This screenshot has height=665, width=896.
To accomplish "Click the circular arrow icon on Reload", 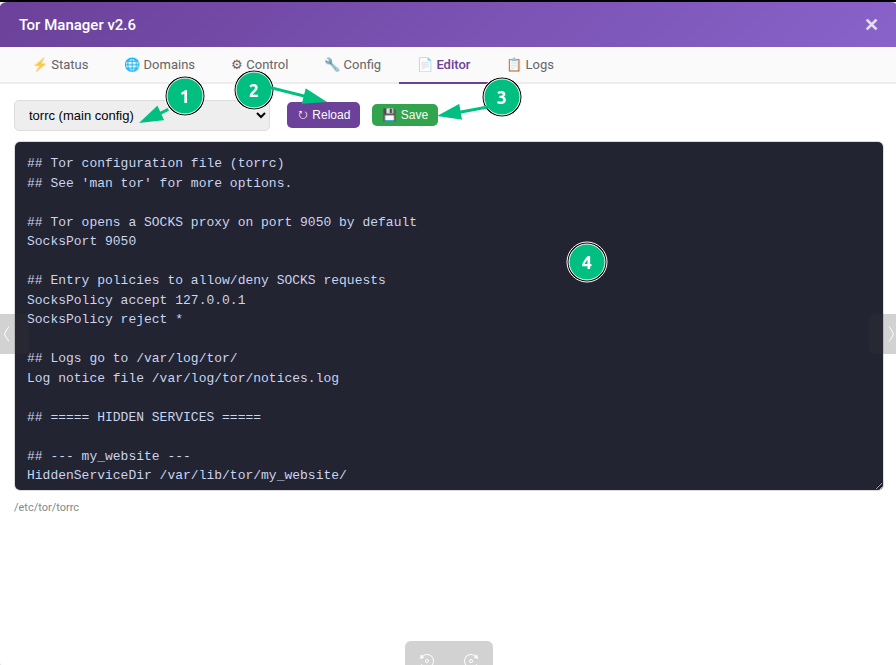I will click(303, 115).
